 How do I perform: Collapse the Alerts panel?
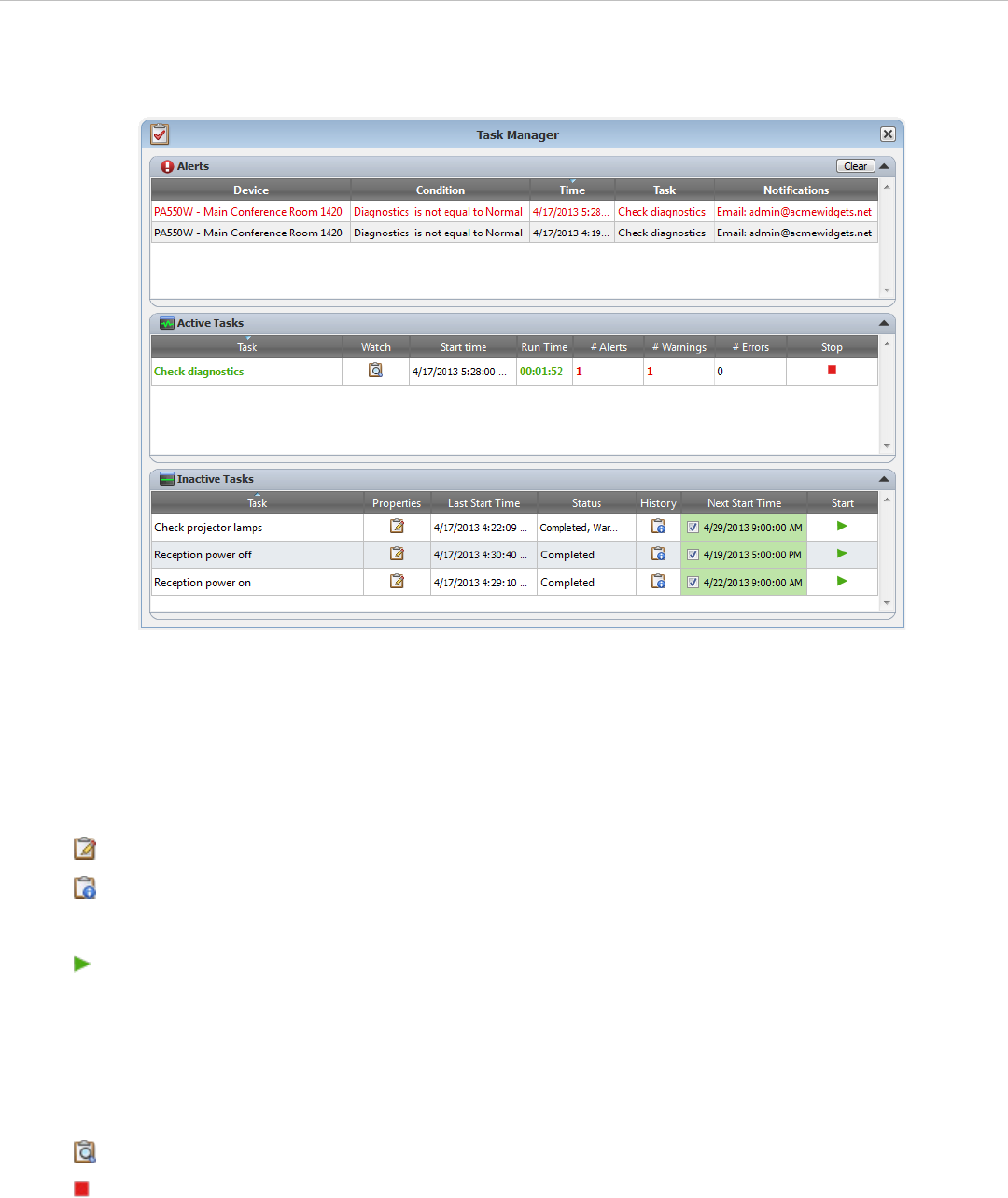[884, 166]
